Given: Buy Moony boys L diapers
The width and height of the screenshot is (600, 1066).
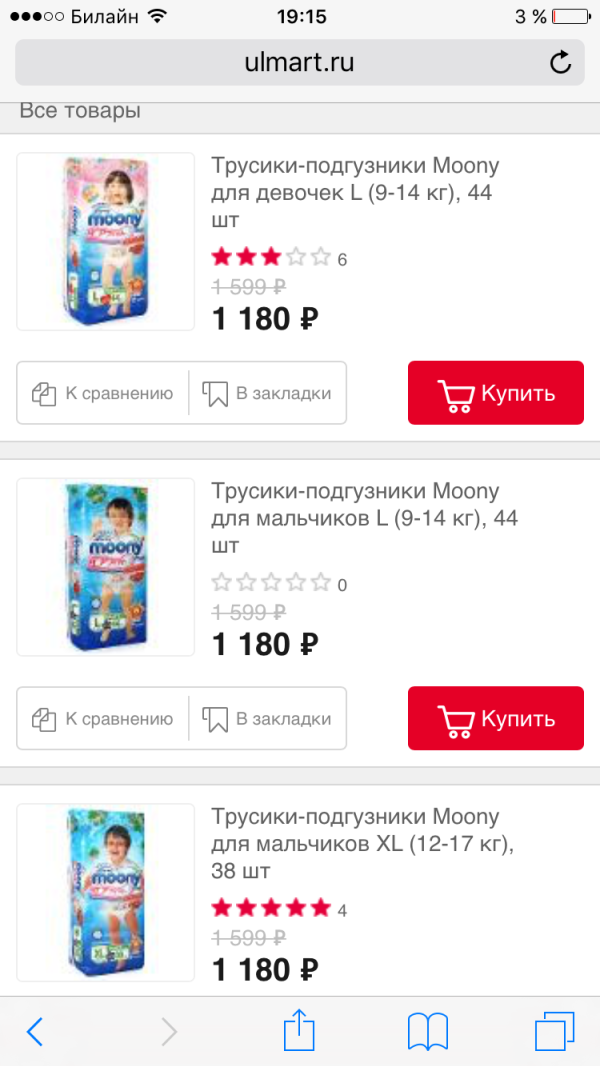Looking at the screenshot, I should 495,718.
